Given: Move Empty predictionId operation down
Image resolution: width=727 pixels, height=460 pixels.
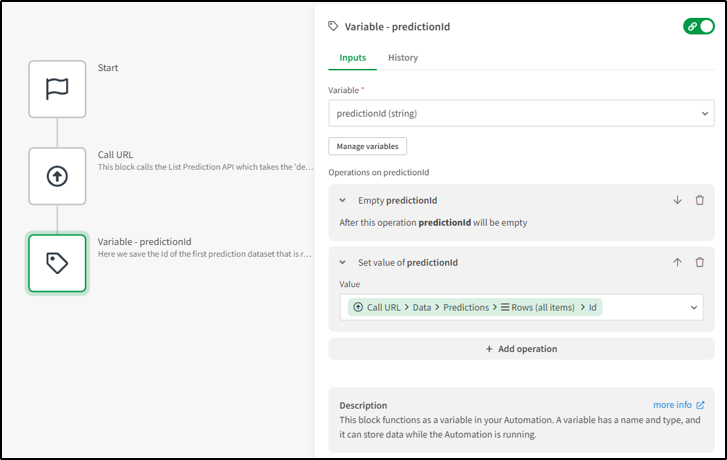Looking at the screenshot, I should (x=677, y=200).
